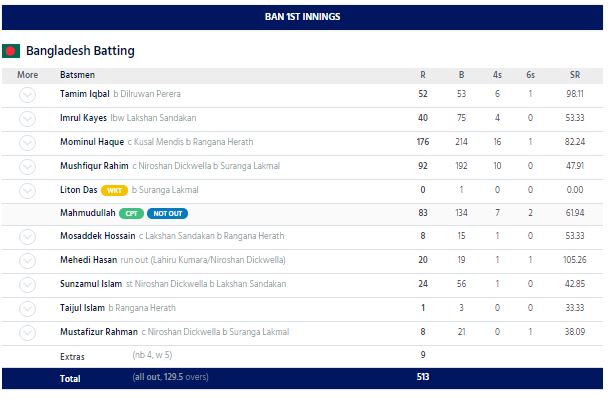
Task: Open Mustafizur Rahman's more details chevron
Action: tap(27, 332)
